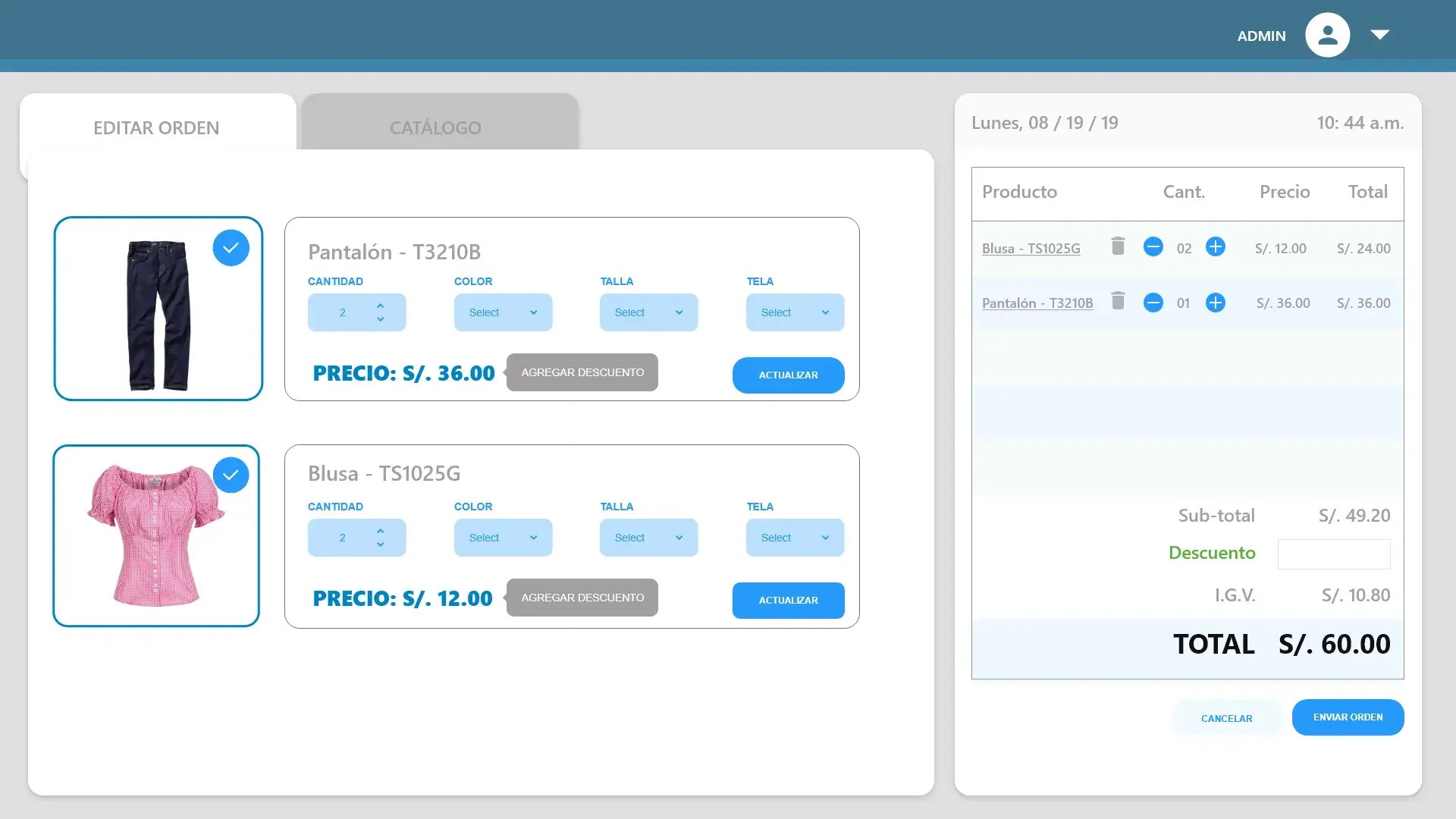Increment Pantalón cantidad stepper up arrow

[381, 306]
